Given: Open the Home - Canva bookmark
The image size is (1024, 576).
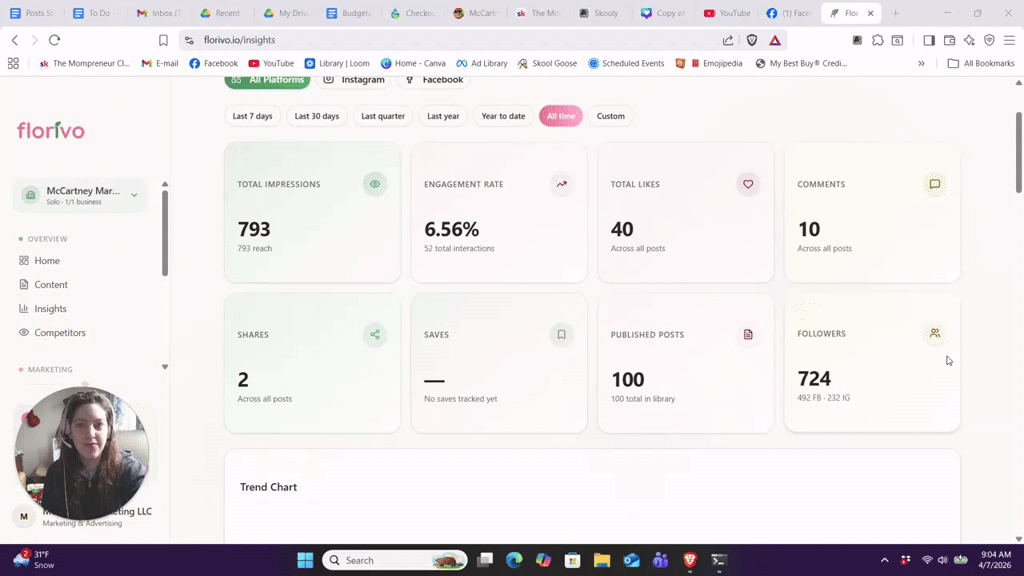Looking at the screenshot, I should 413,63.
